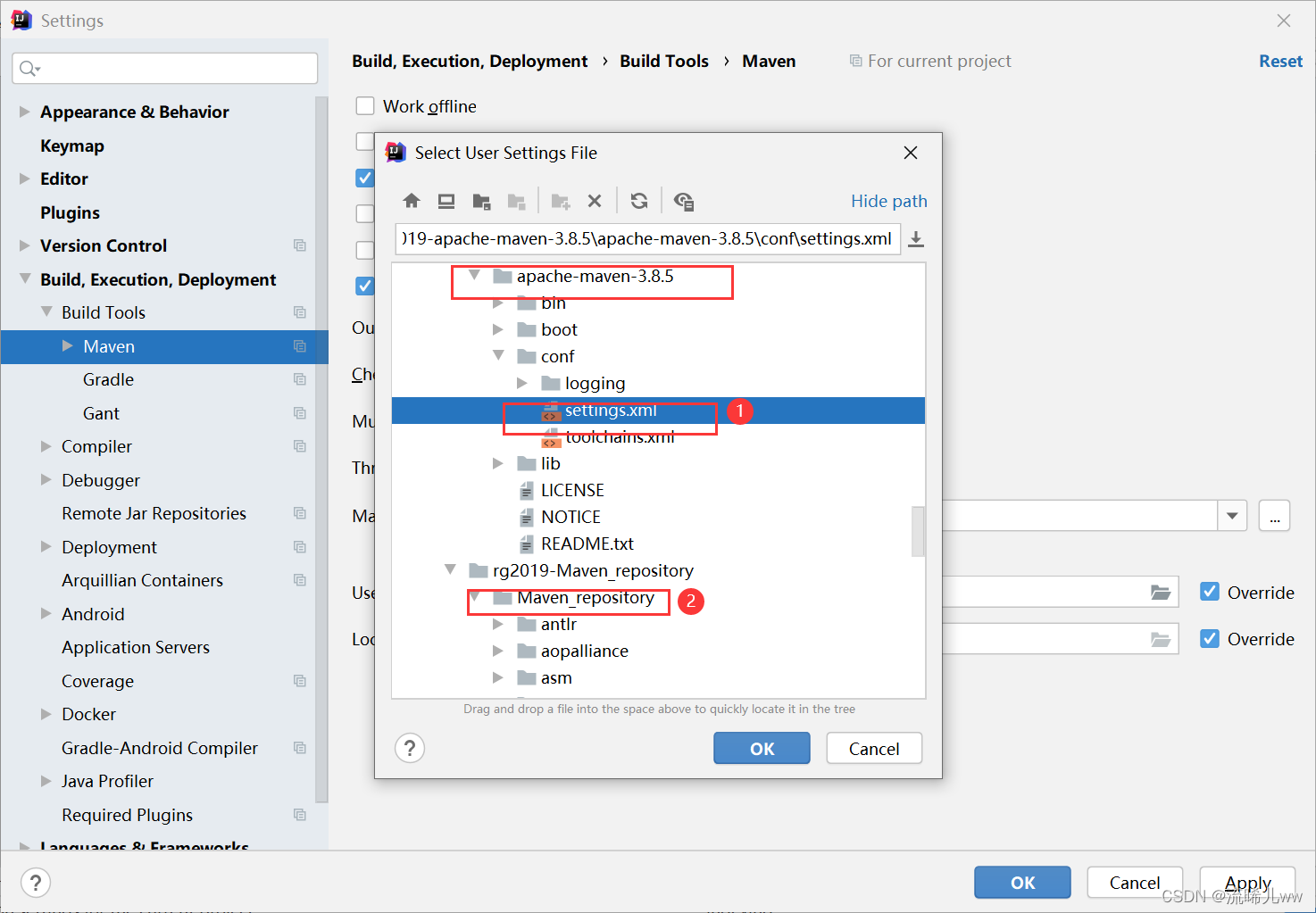This screenshot has height=913, width=1316.
Task: Click Cancel in the Settings window
Action: pos(1135,882)
